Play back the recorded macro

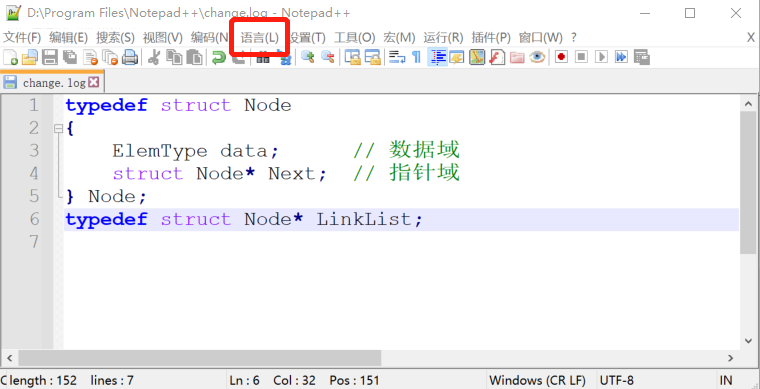click(x=601, y=57)
